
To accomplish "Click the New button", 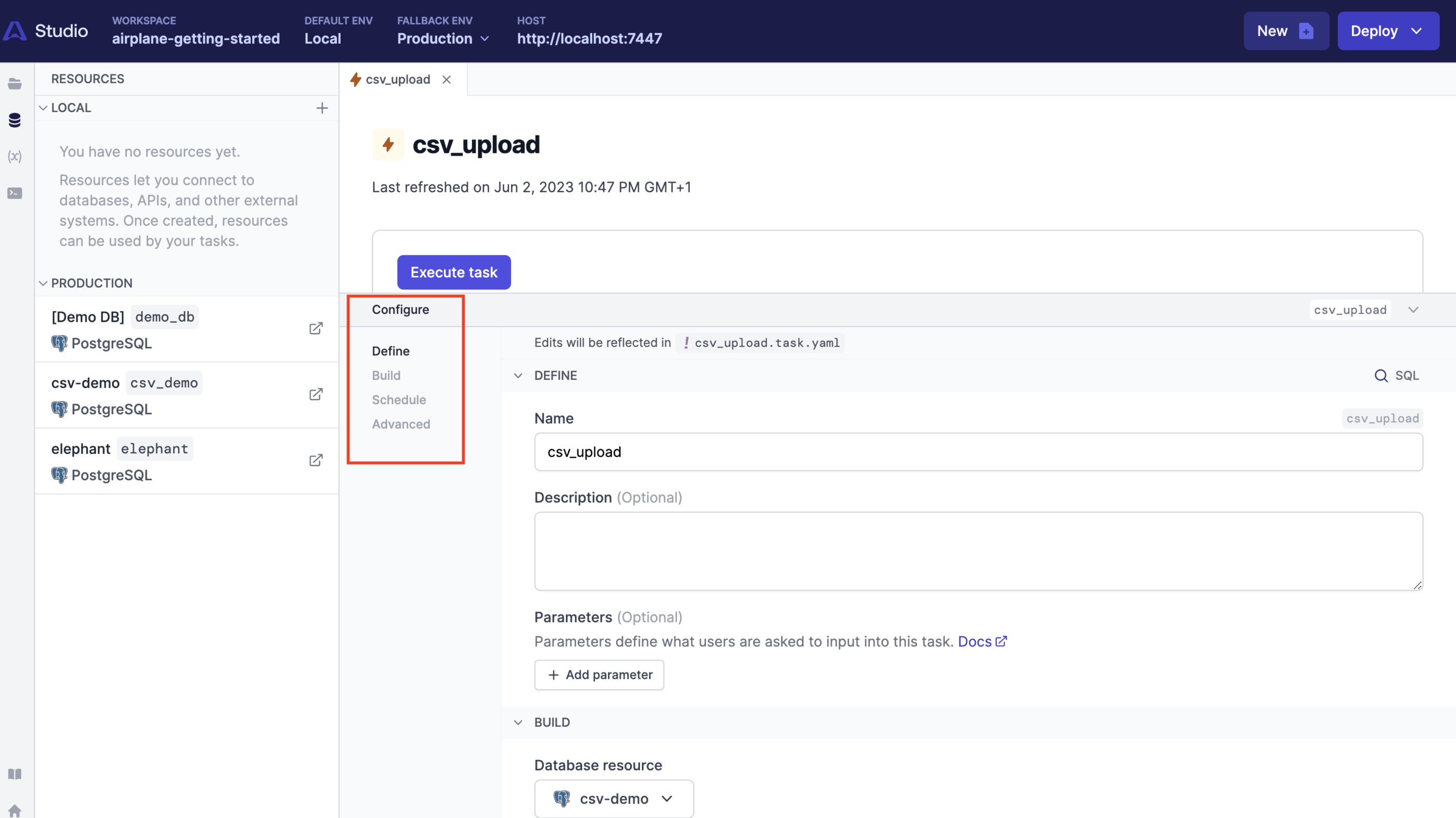I will coord(1286,31).
